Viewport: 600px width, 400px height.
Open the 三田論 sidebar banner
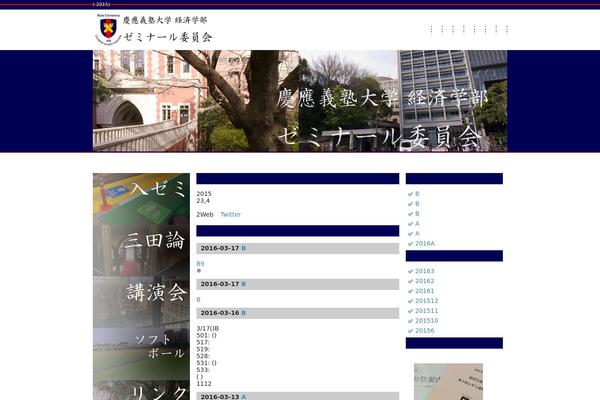pos(141,251)
